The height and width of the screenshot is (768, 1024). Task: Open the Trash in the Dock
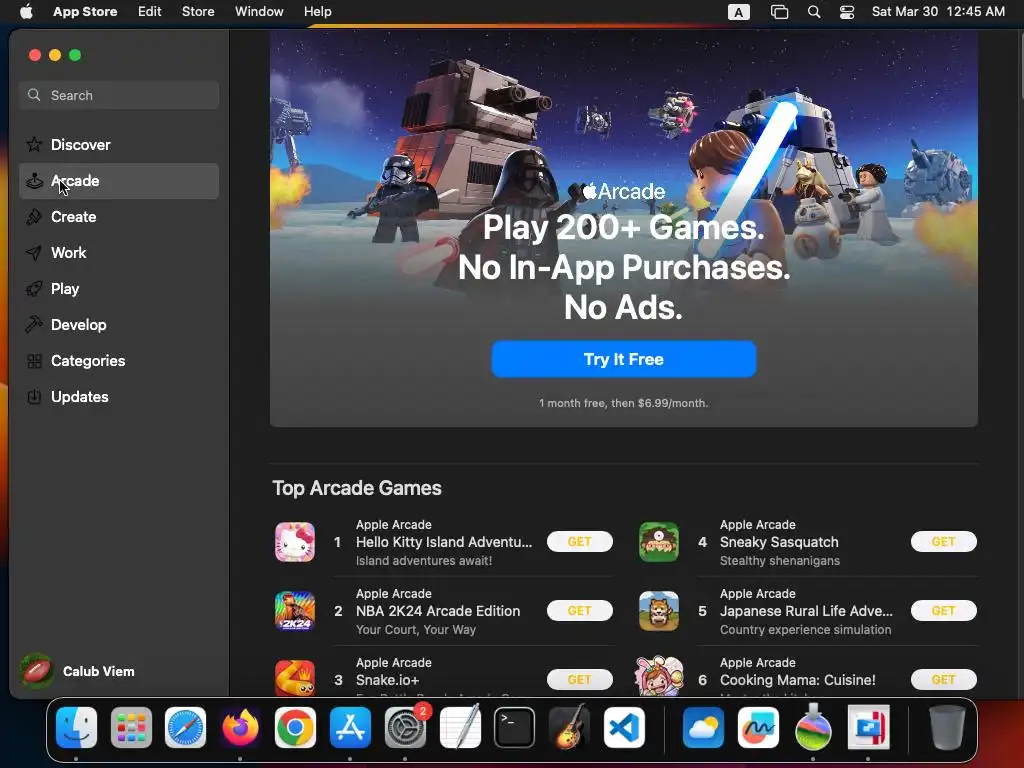click(947, 728)
